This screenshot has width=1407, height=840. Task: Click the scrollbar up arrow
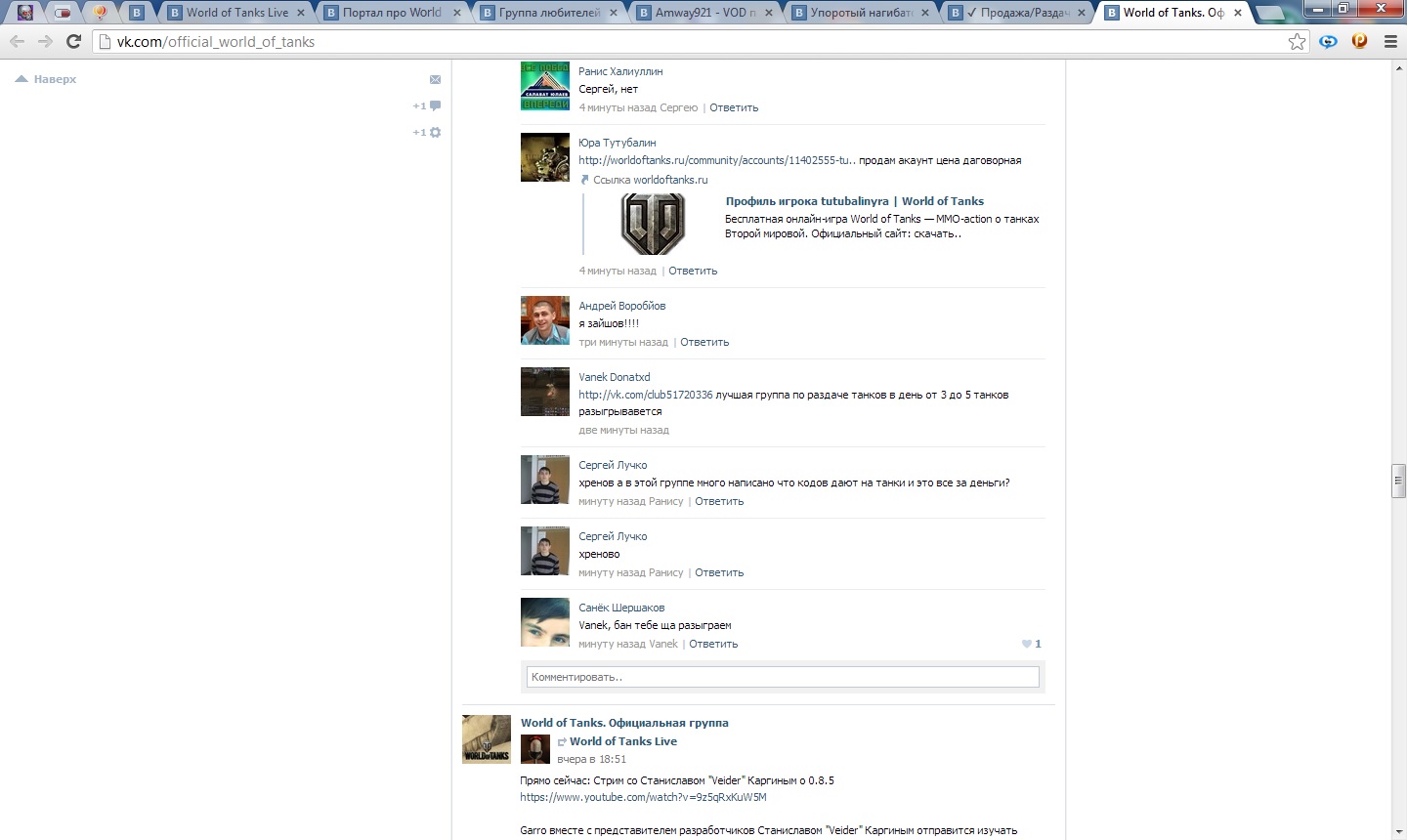(1398, 66)
